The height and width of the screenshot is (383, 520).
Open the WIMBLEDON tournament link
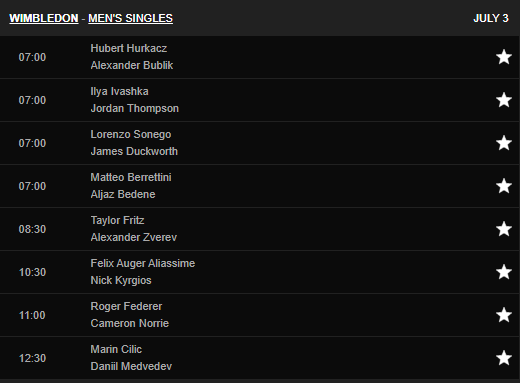[x=44, y=18]
